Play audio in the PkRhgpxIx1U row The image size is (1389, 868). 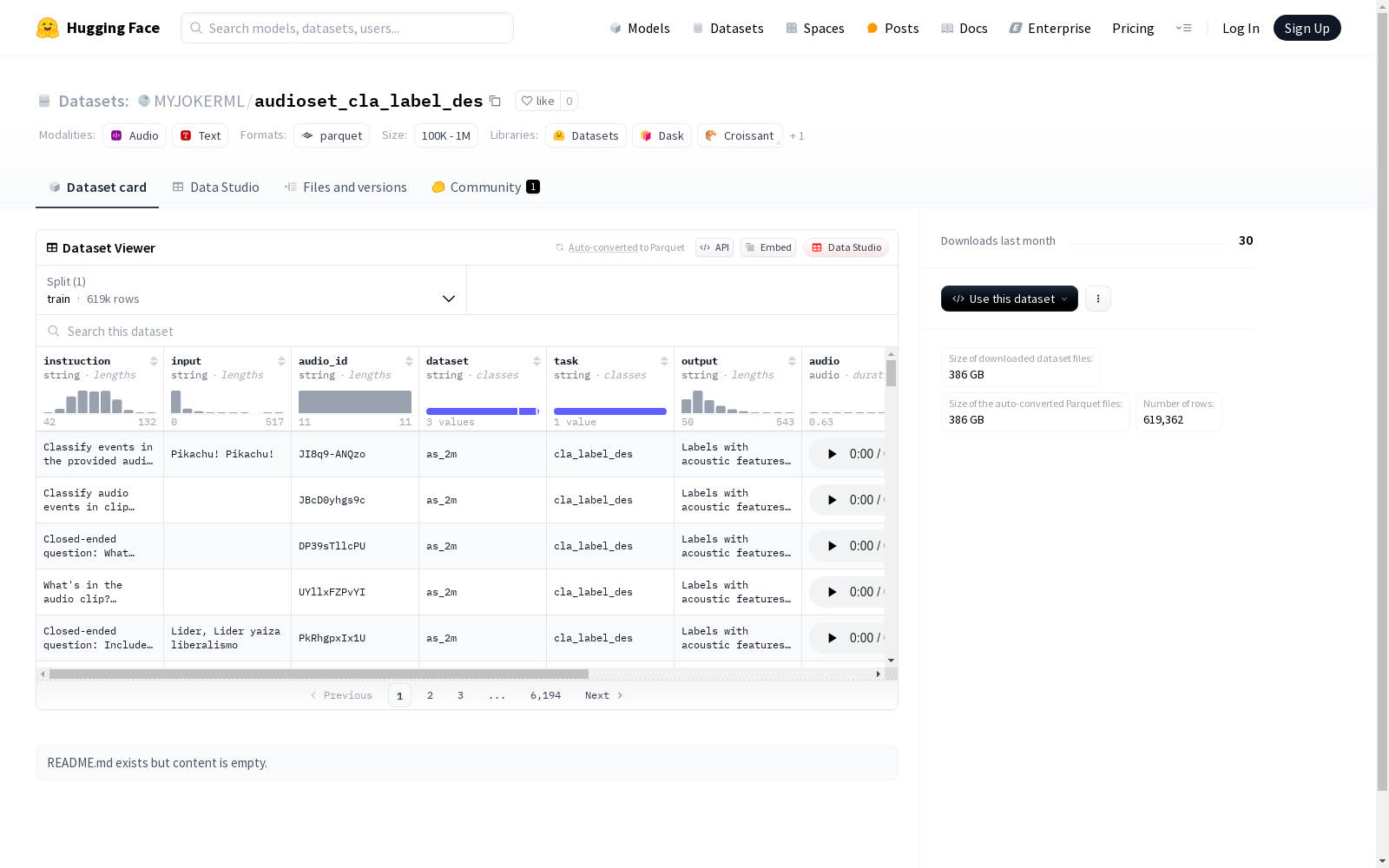[x=832, y=638]
